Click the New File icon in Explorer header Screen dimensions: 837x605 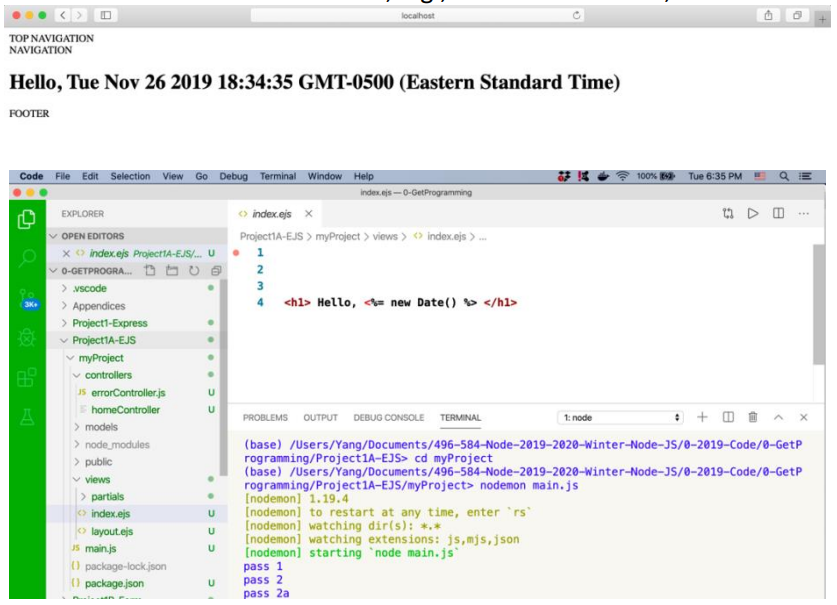[x=149, y=271]
